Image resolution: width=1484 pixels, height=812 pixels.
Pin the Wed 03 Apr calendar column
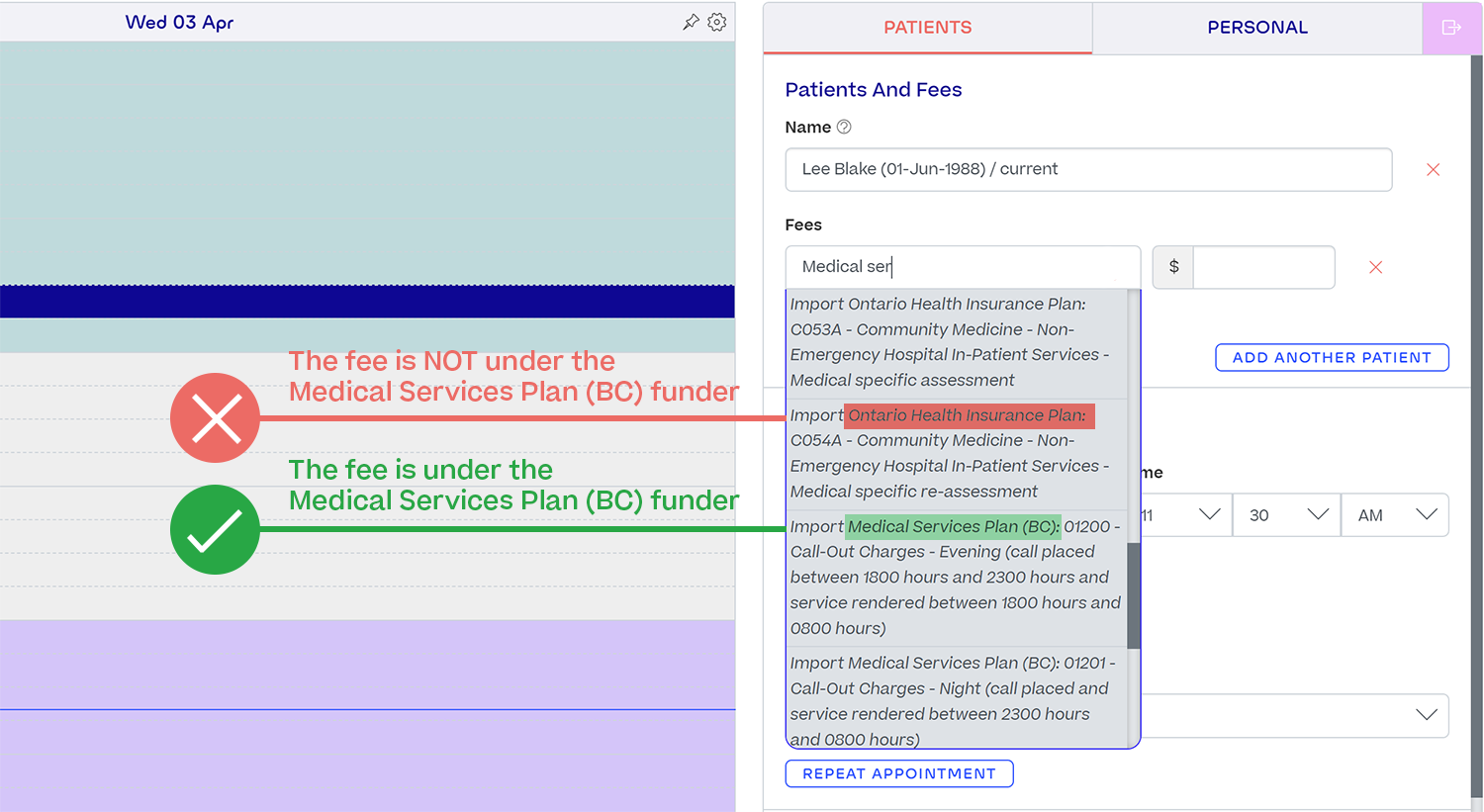pyautogui.click(x=691, y=22)
